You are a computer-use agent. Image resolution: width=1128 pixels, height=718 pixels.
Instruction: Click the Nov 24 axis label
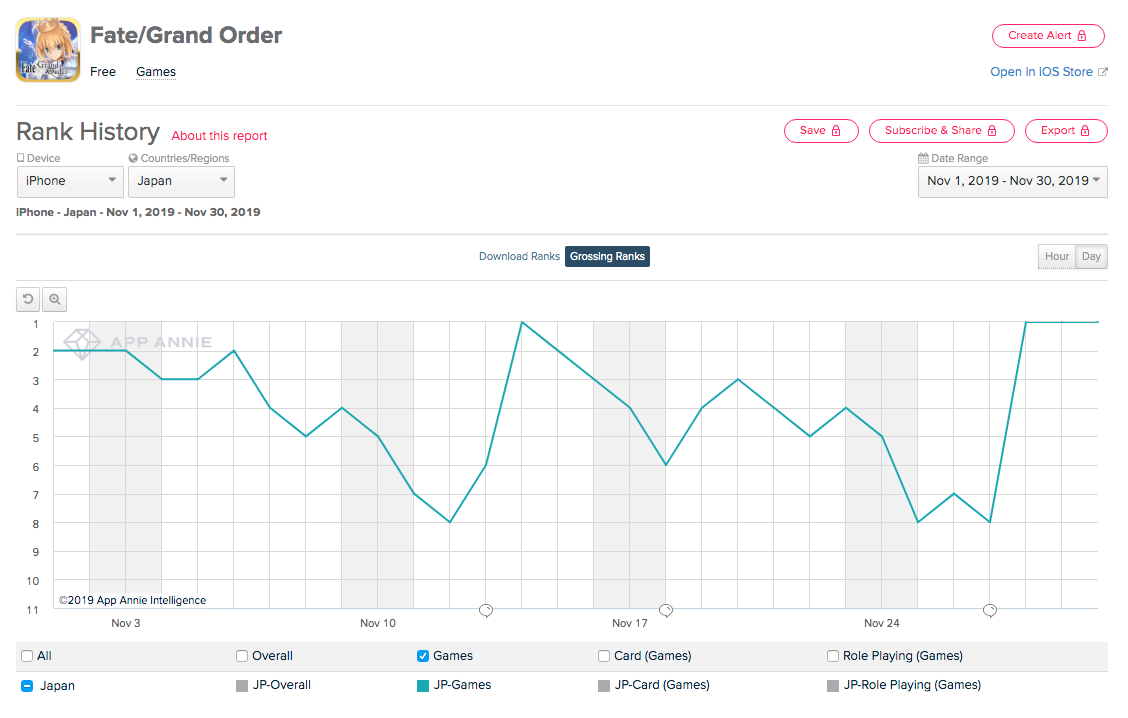pyautogui.click(x=882, y=623)
